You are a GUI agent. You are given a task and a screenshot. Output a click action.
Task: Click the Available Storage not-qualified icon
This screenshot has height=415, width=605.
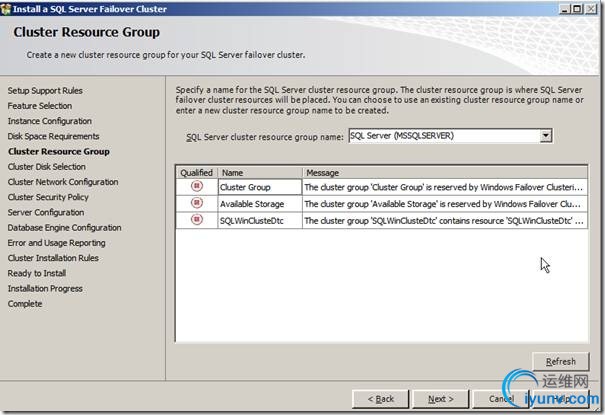pyautogui.click(x=197, y=203)
